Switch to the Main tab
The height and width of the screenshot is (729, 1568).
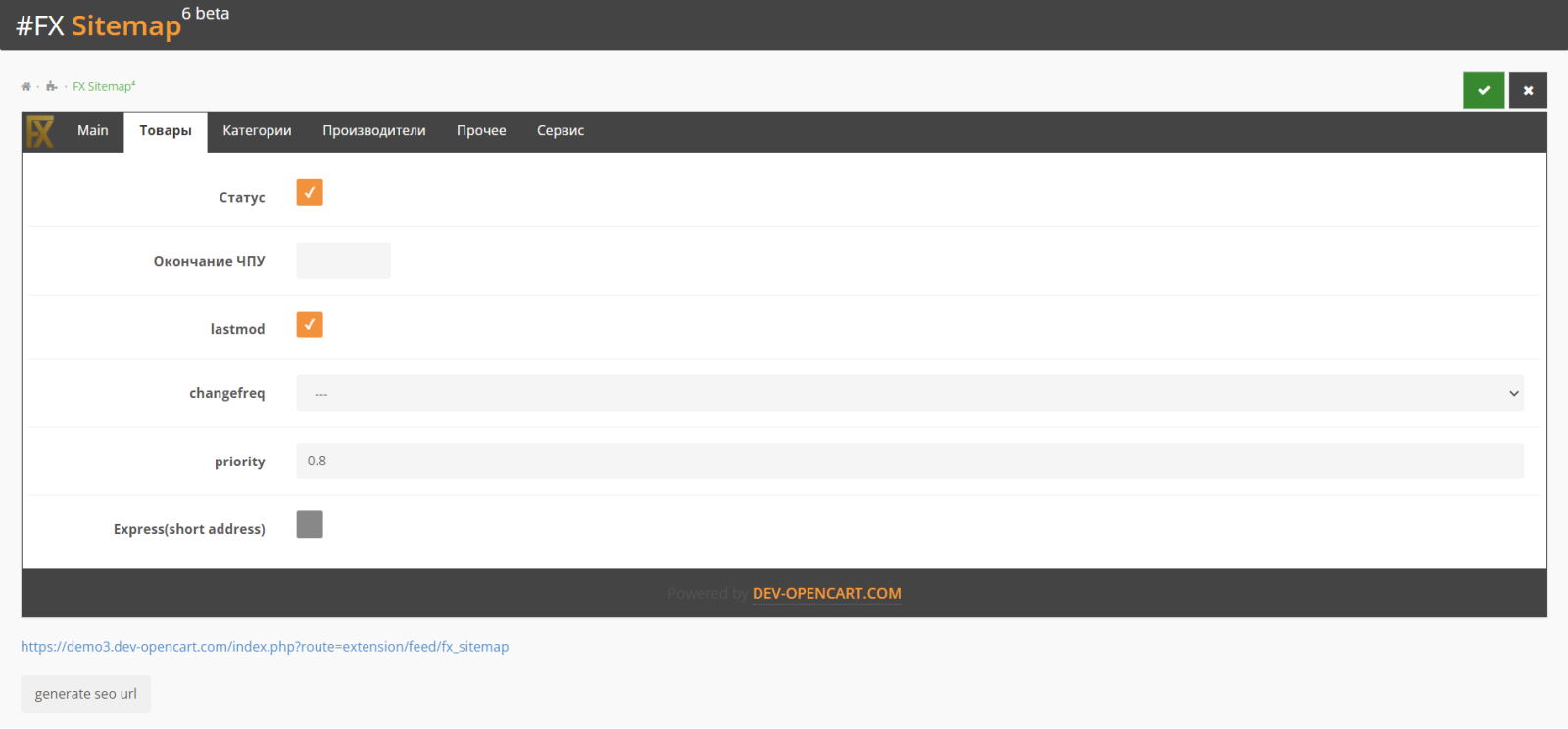click(93, 131)
